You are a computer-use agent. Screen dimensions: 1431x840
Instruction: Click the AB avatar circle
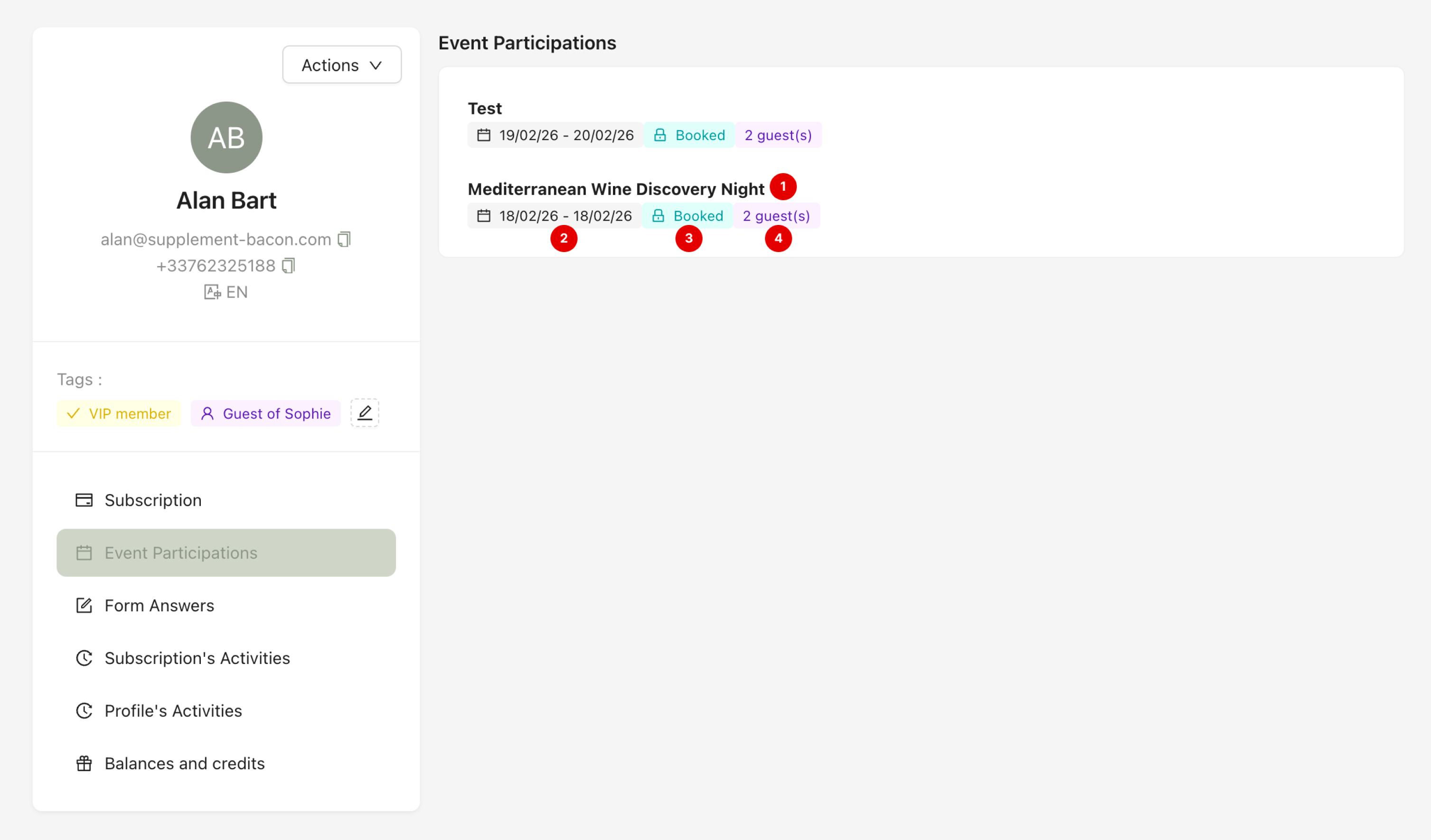tap(226, 138)
